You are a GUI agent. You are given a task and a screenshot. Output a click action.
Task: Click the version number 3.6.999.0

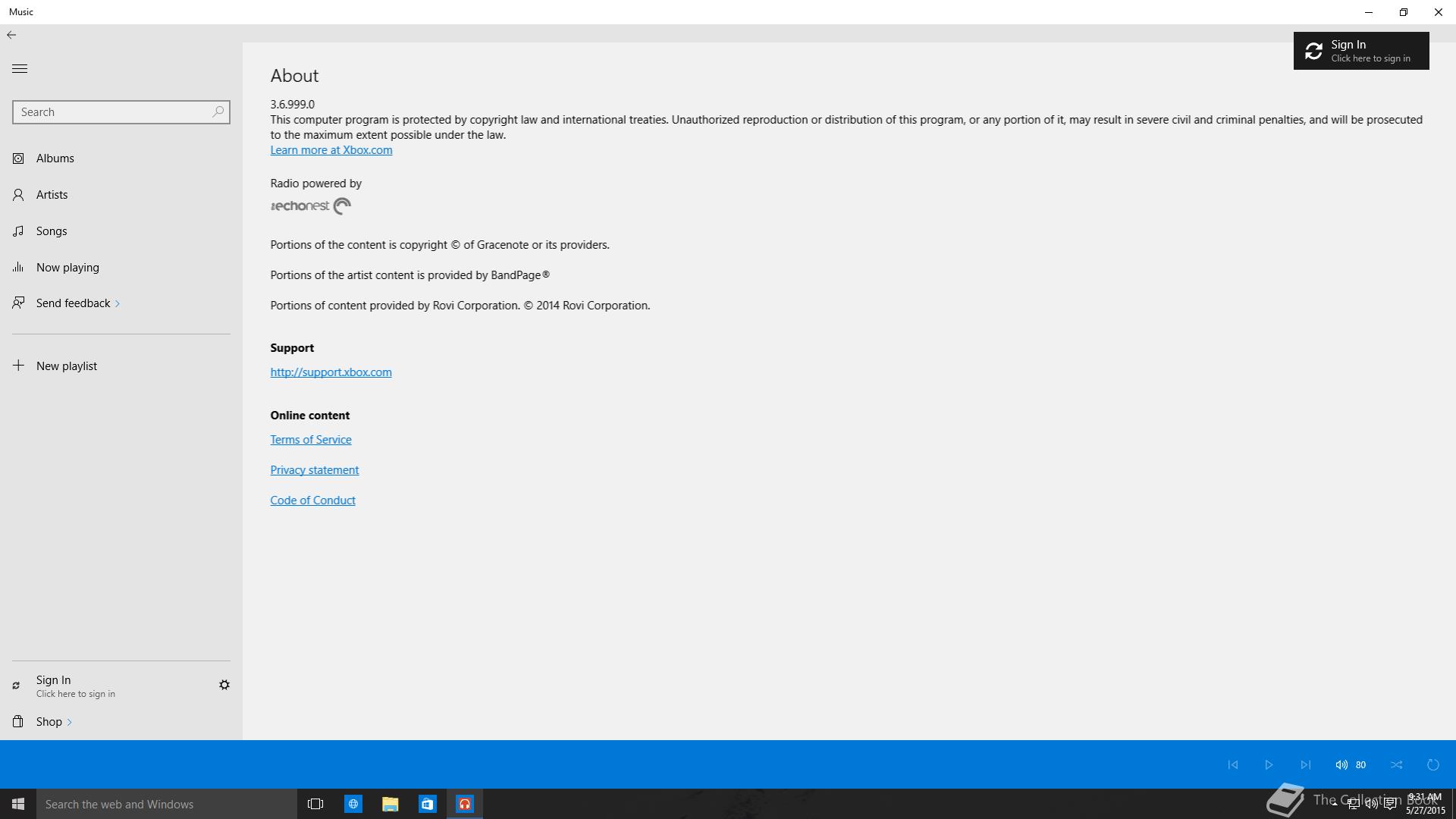click(x=292, y=105)
